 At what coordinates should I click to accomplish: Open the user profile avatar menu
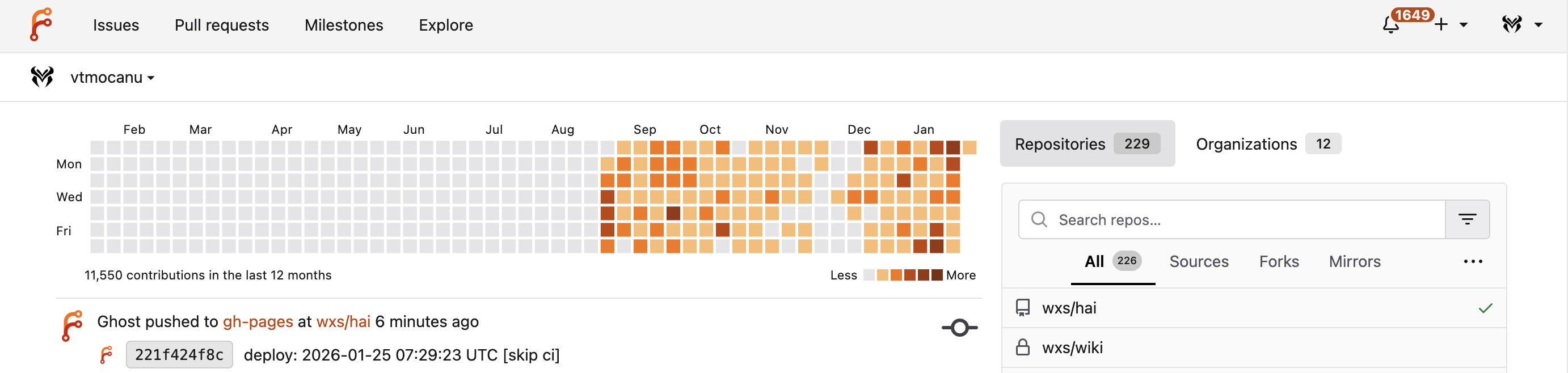[1520, 25]
